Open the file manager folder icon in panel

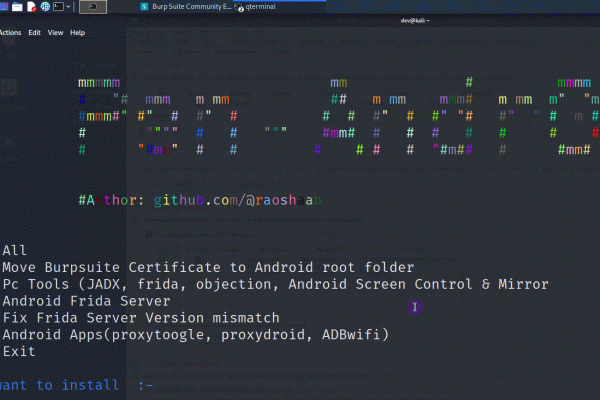[x=17, y=7]
